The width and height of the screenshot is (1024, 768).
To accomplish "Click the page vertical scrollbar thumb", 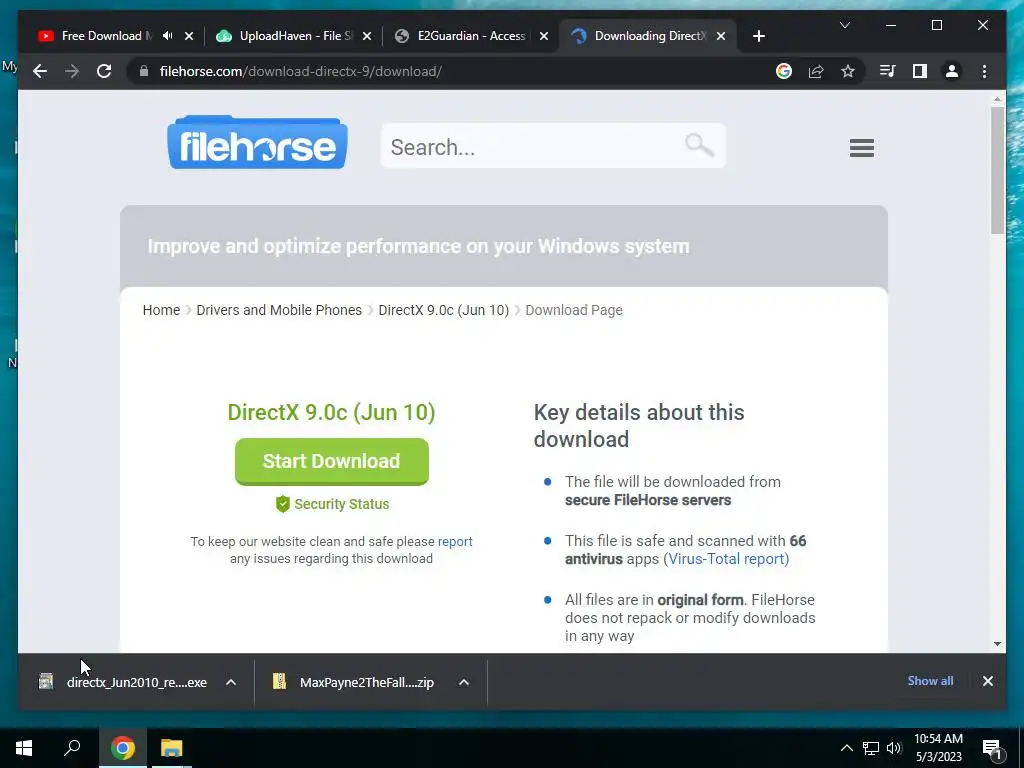I will click(997, 170).
